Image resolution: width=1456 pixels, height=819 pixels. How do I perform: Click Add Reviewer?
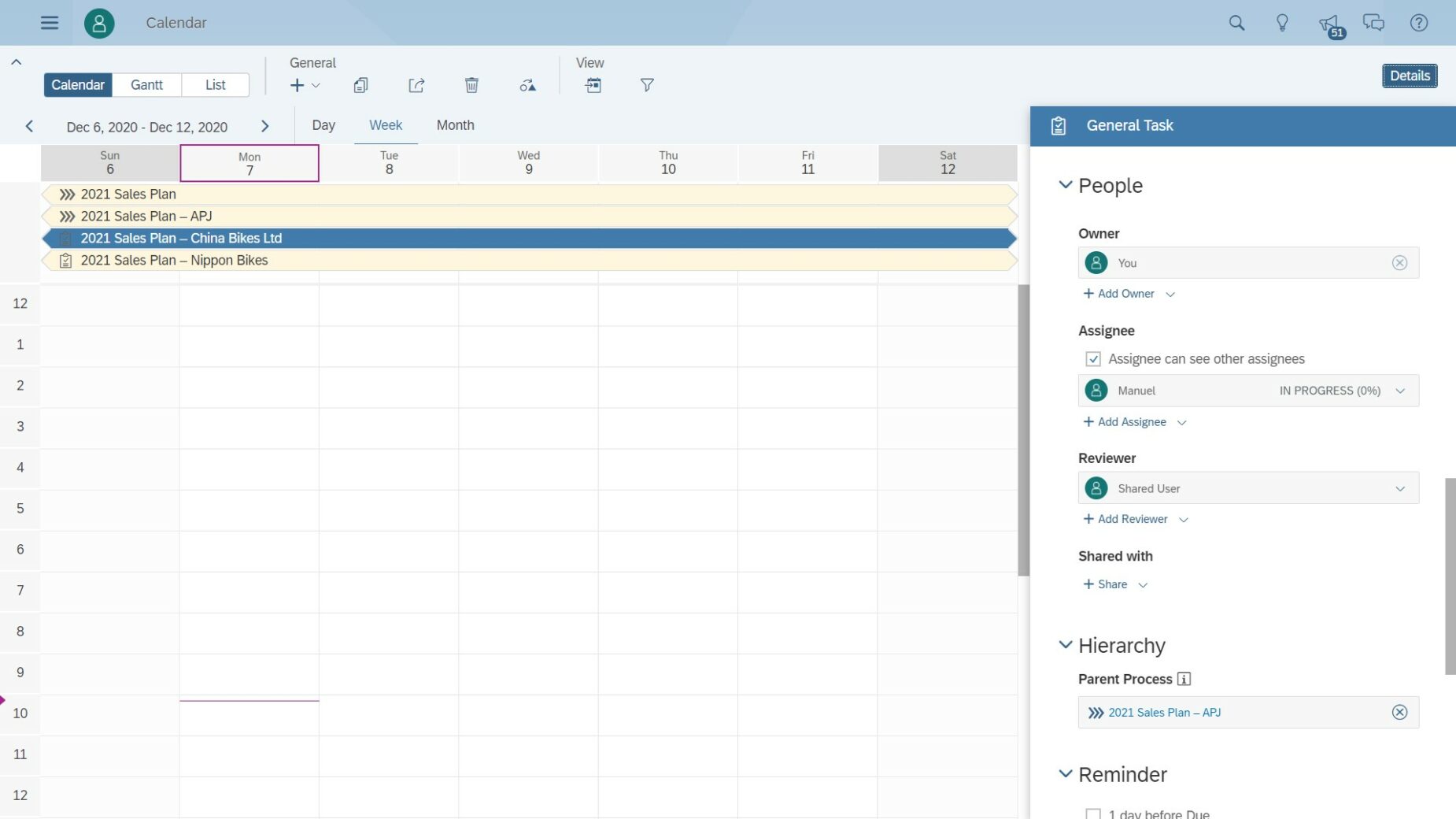pyautogui.click(x=1129, y=518)
